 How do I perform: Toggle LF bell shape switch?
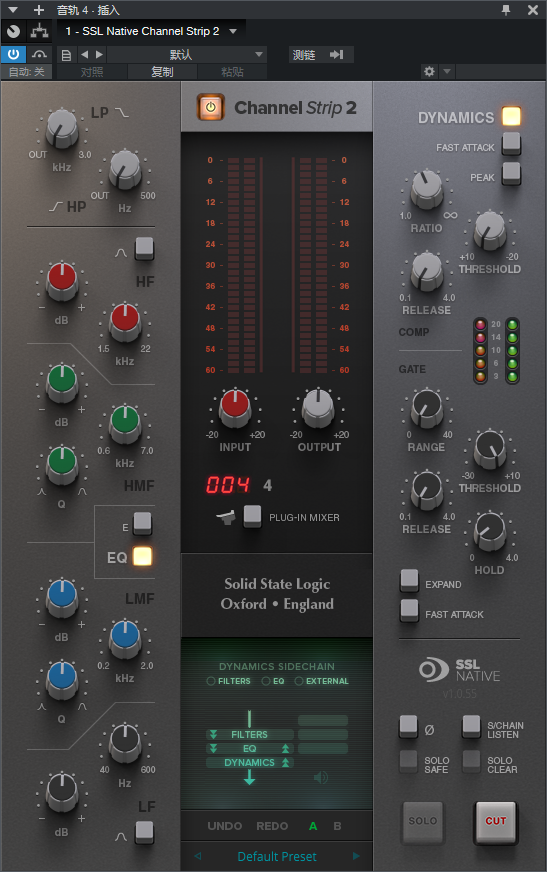[145, 833]
